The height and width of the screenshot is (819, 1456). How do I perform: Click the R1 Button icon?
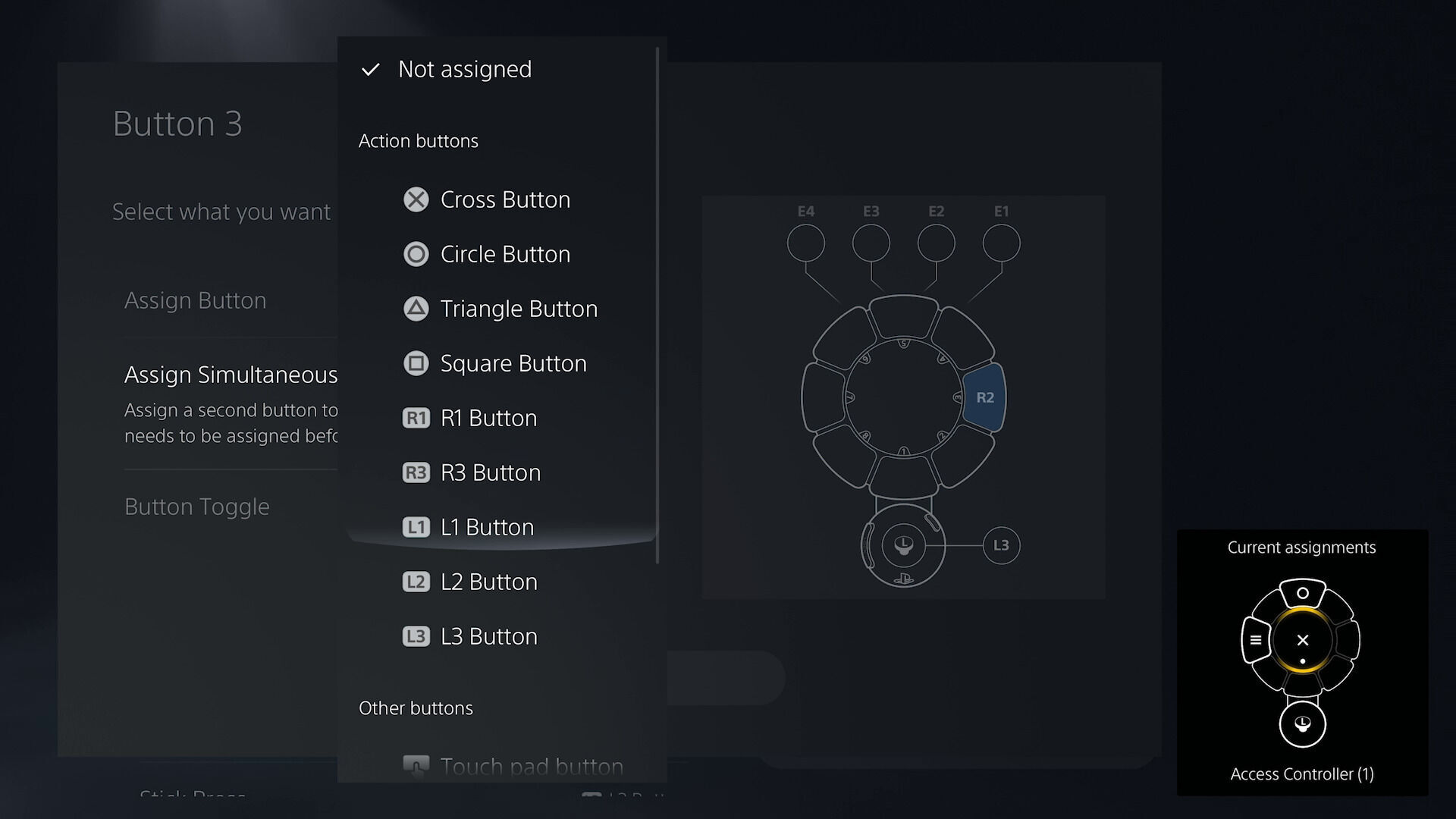pos(416,418)
